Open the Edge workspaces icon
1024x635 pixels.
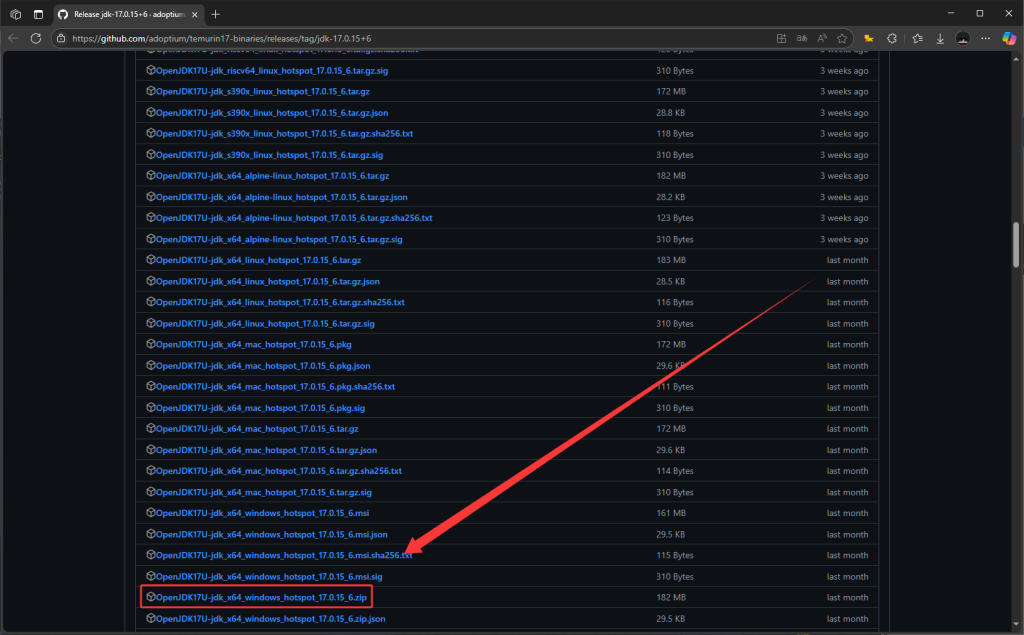click(16, 14)
